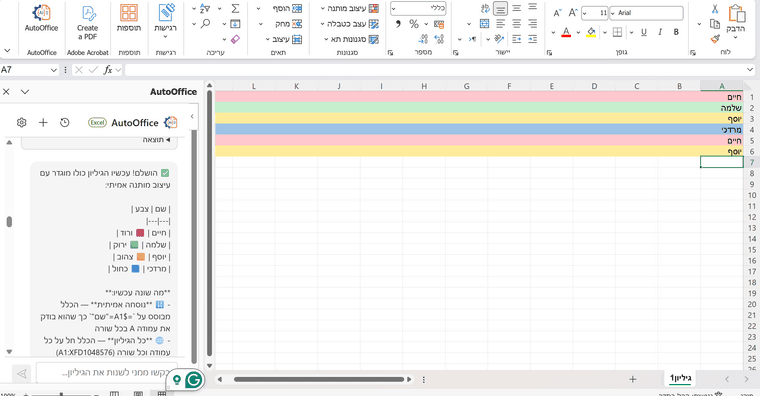Select the Format Painter brush icon
The height and width of the screenshot is (396, 760).
tap(715, 39)
